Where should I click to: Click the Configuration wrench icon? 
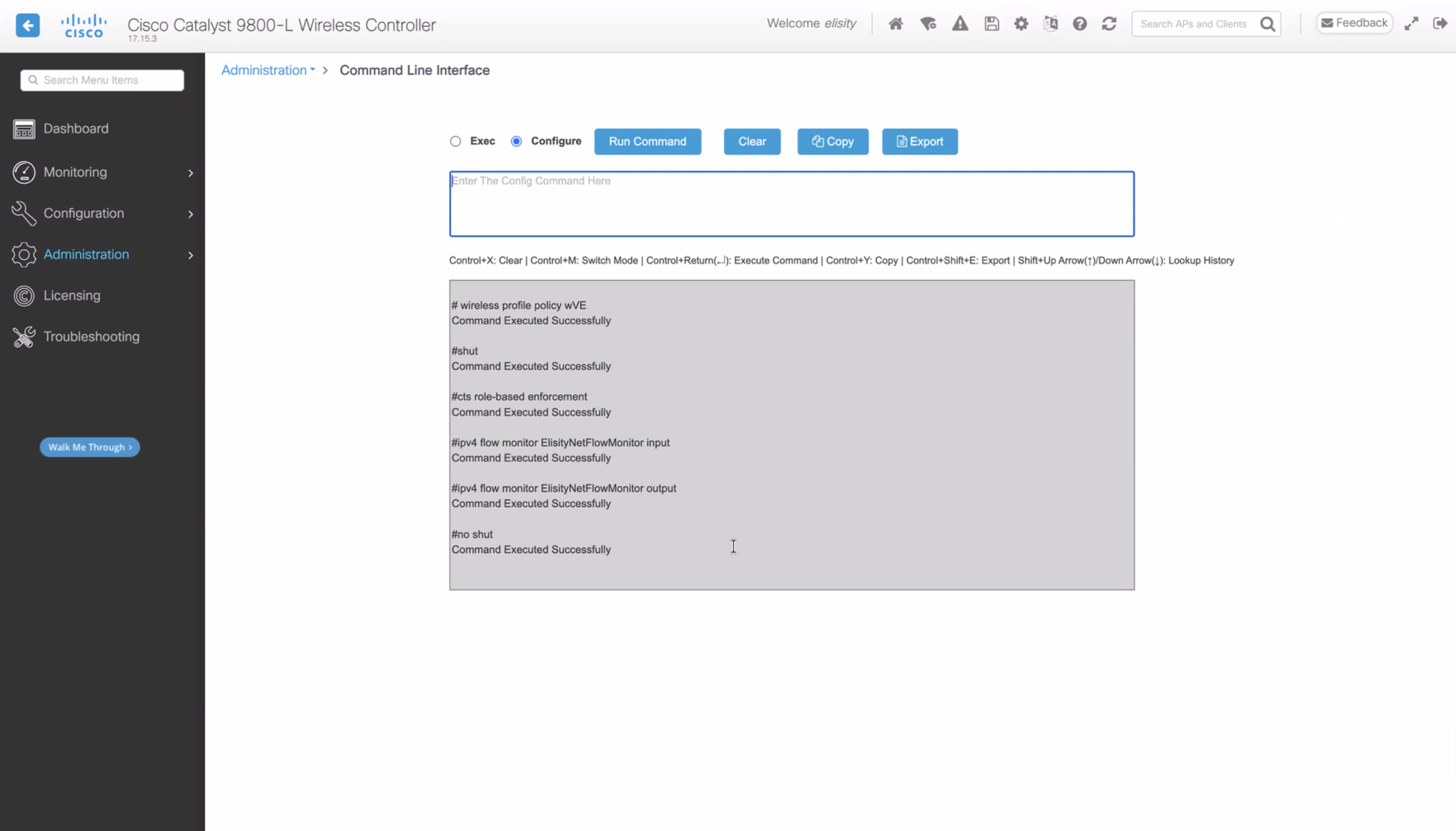24,214
